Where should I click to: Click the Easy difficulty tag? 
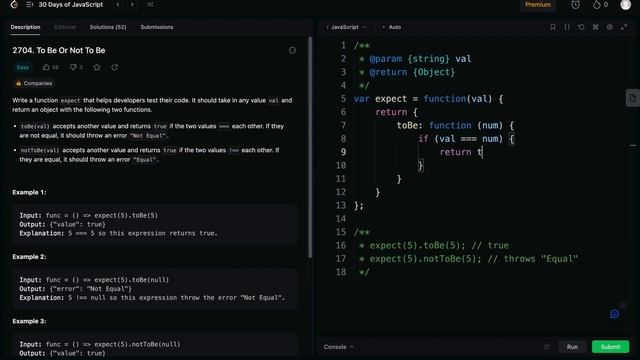(x=23, y=67)
